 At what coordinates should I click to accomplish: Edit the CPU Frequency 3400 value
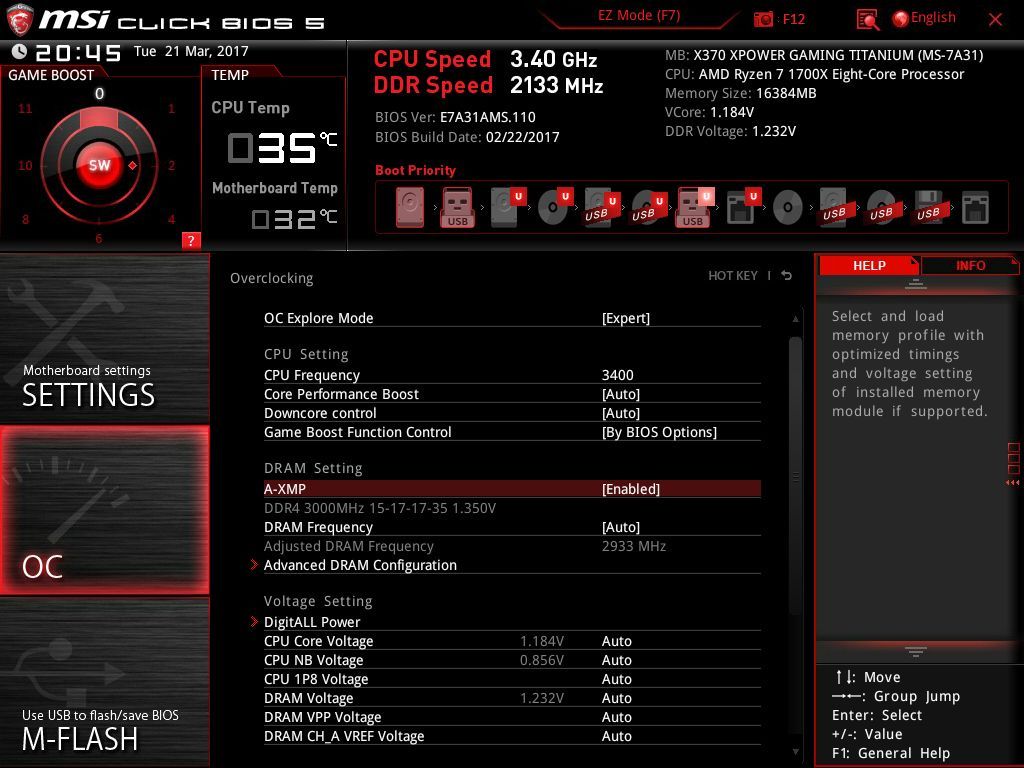[617, 375]
